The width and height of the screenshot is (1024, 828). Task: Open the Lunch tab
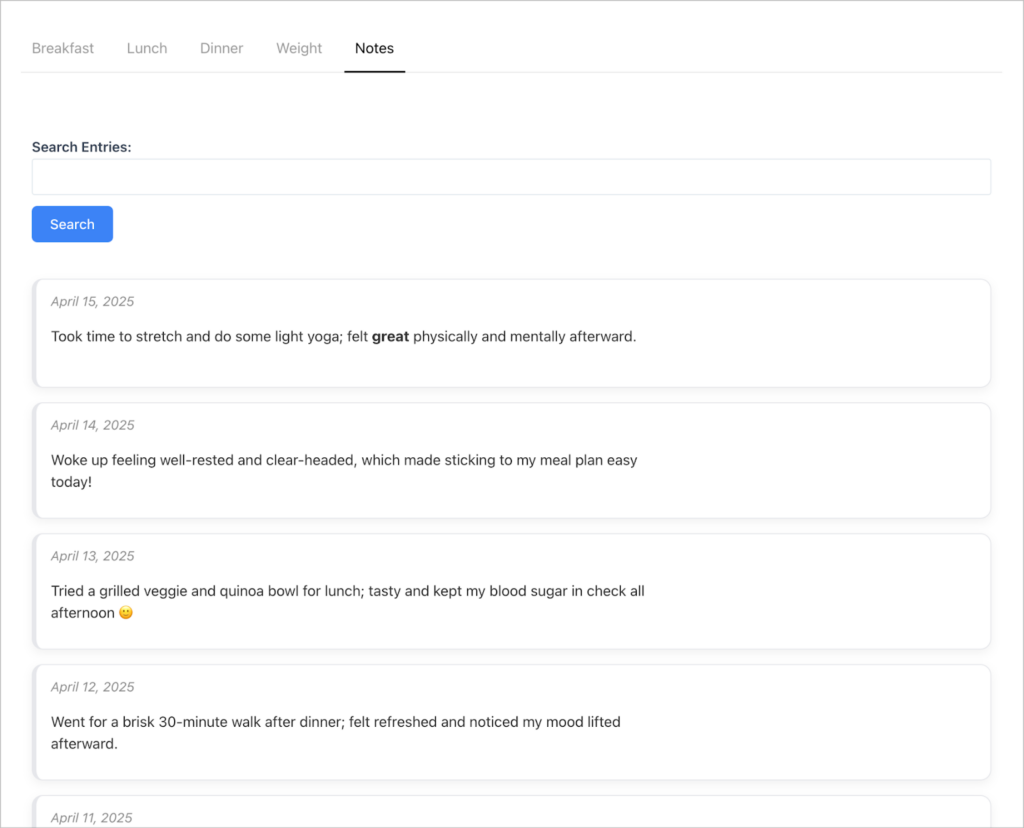[147, 48]
